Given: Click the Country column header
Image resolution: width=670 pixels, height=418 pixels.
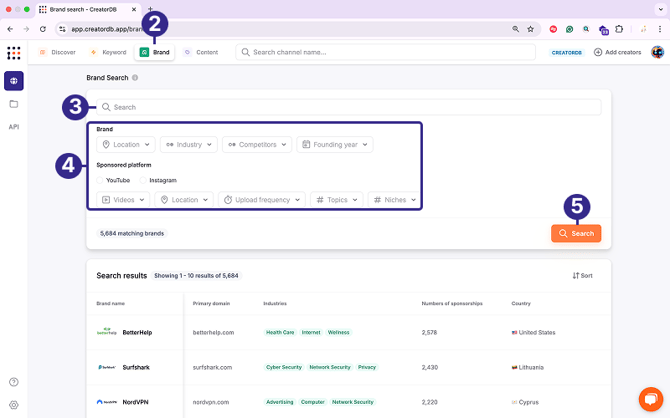Looking at the screenshot, I should coord(521,303).
